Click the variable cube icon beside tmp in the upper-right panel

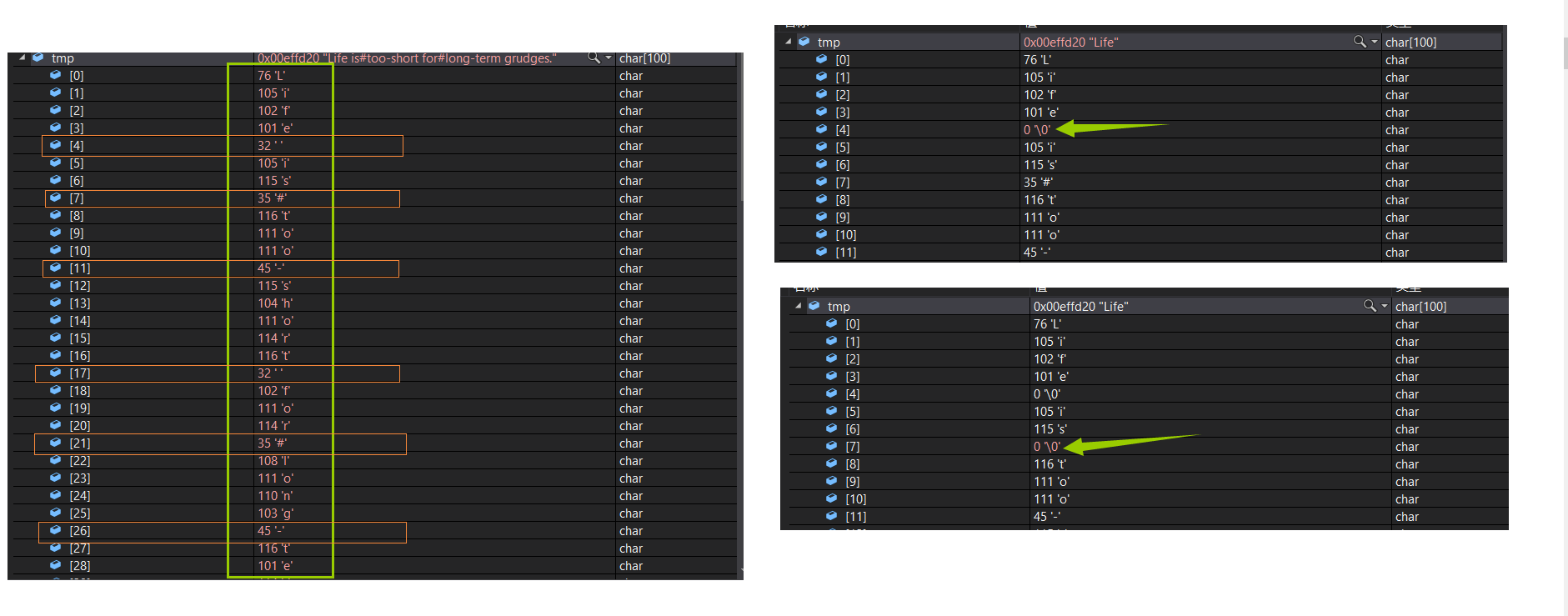pos(804,42)
